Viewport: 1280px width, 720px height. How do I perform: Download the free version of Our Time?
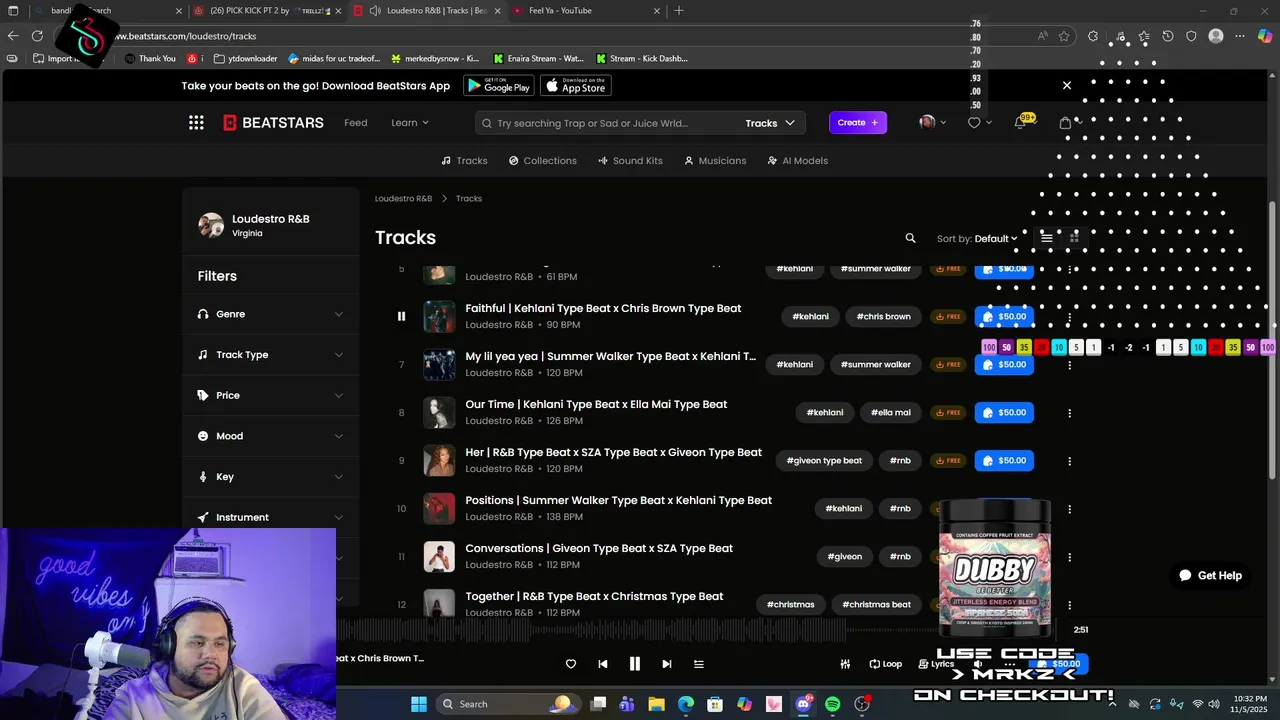pyautogui.click(x=947, y=413)
